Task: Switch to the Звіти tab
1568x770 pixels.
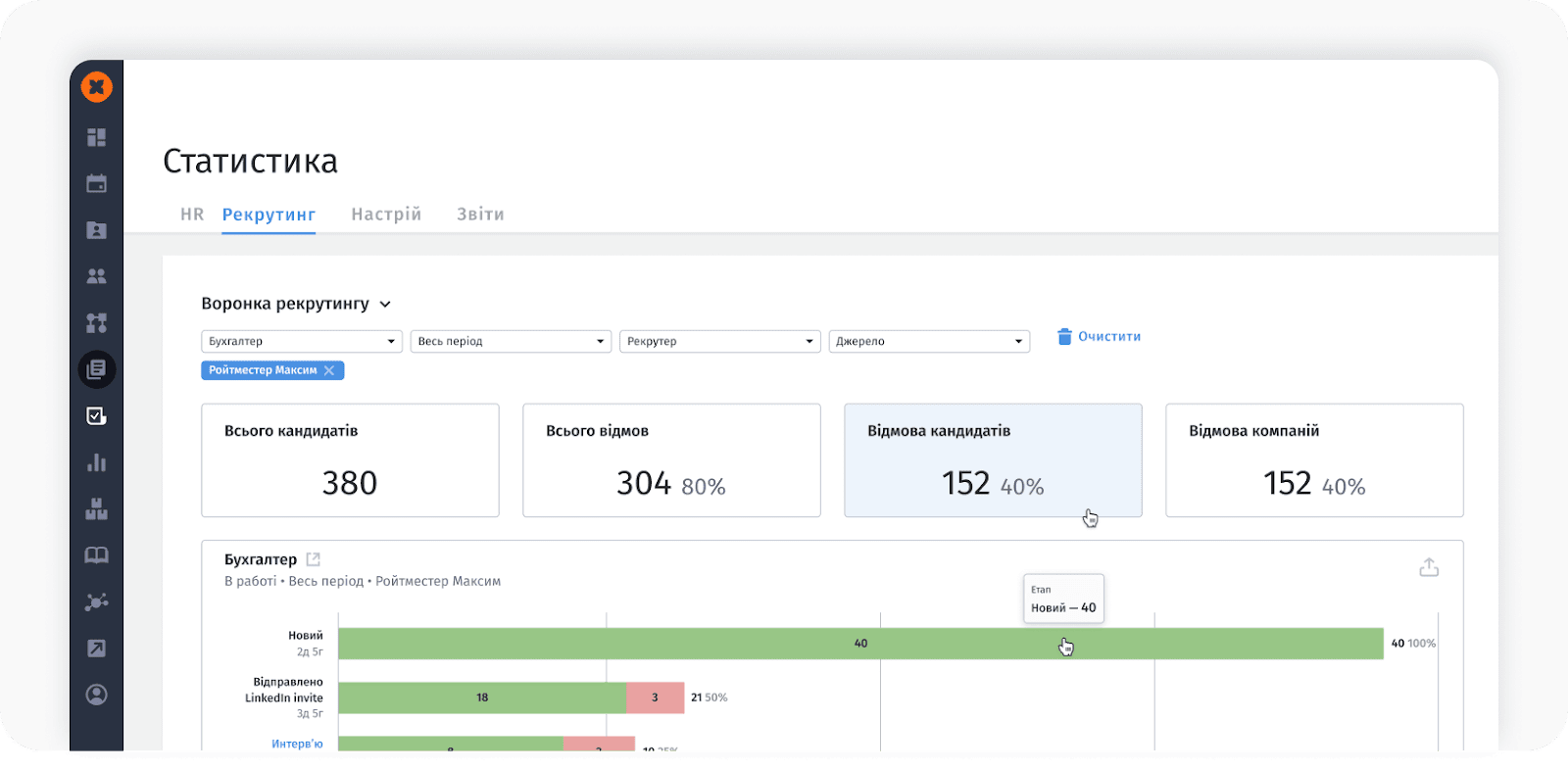Action: tap(480, 215)
